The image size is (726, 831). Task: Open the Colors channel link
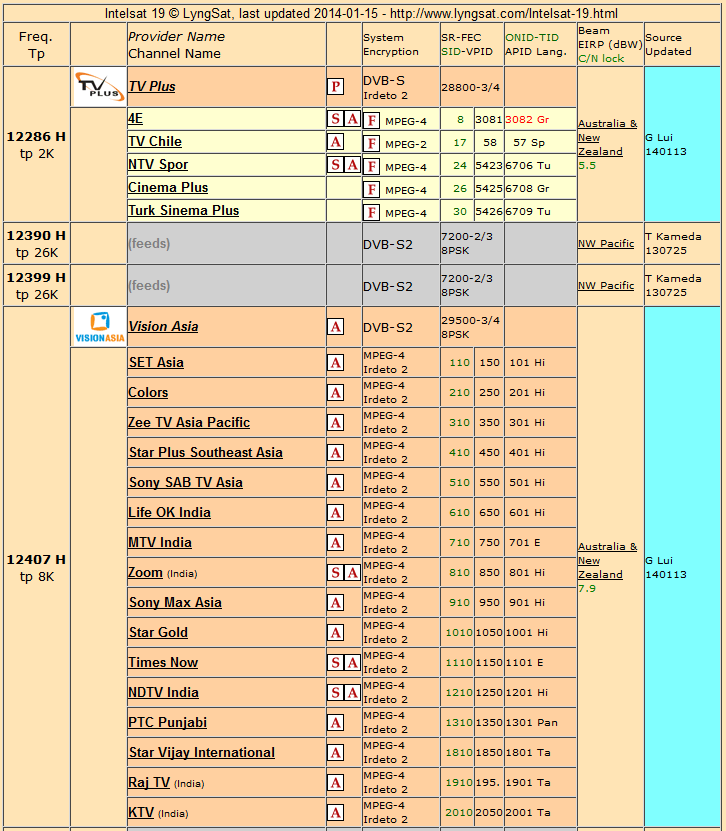point(148,393)
